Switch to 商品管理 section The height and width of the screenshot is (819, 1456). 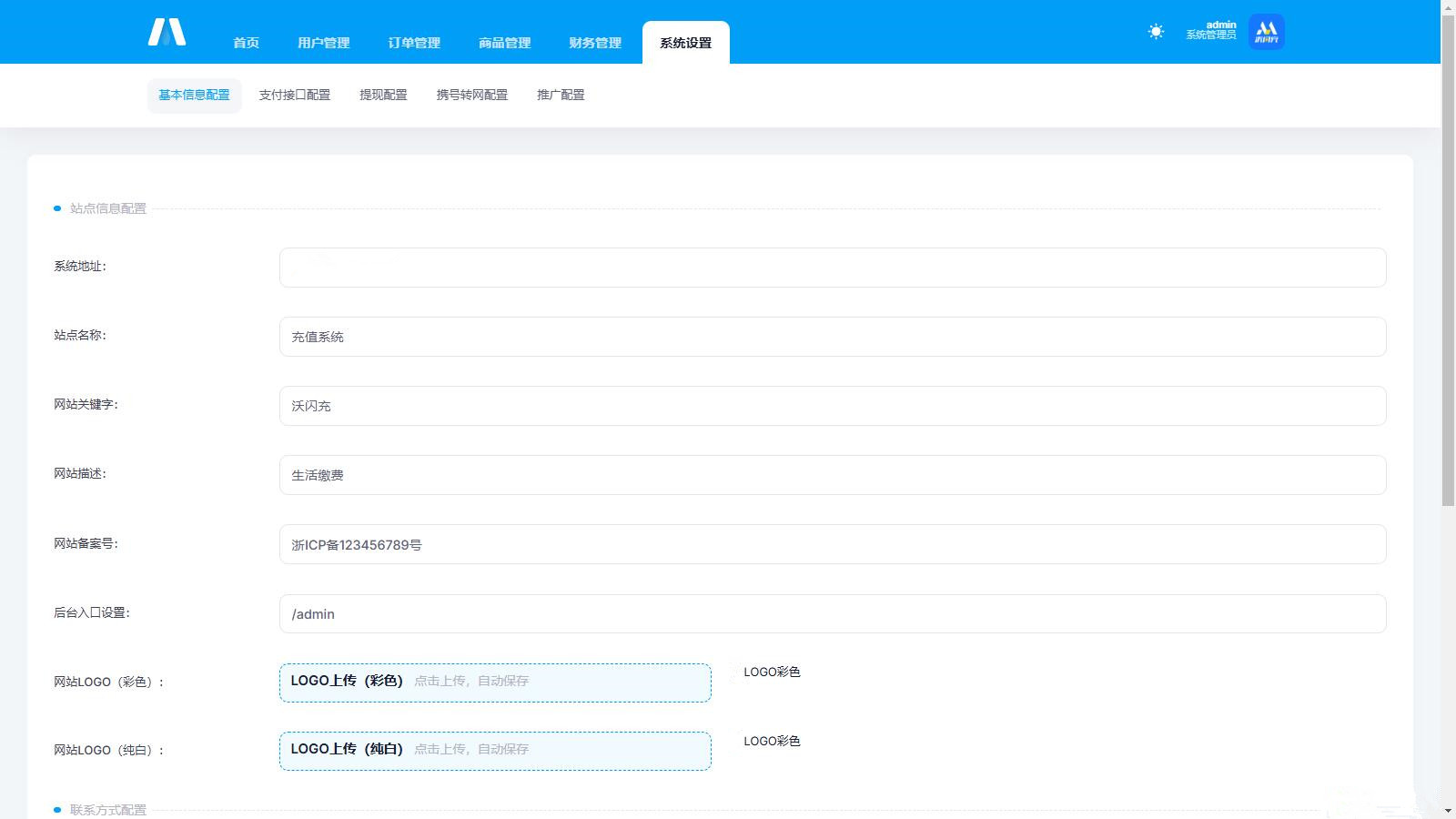tap(504, 43)
